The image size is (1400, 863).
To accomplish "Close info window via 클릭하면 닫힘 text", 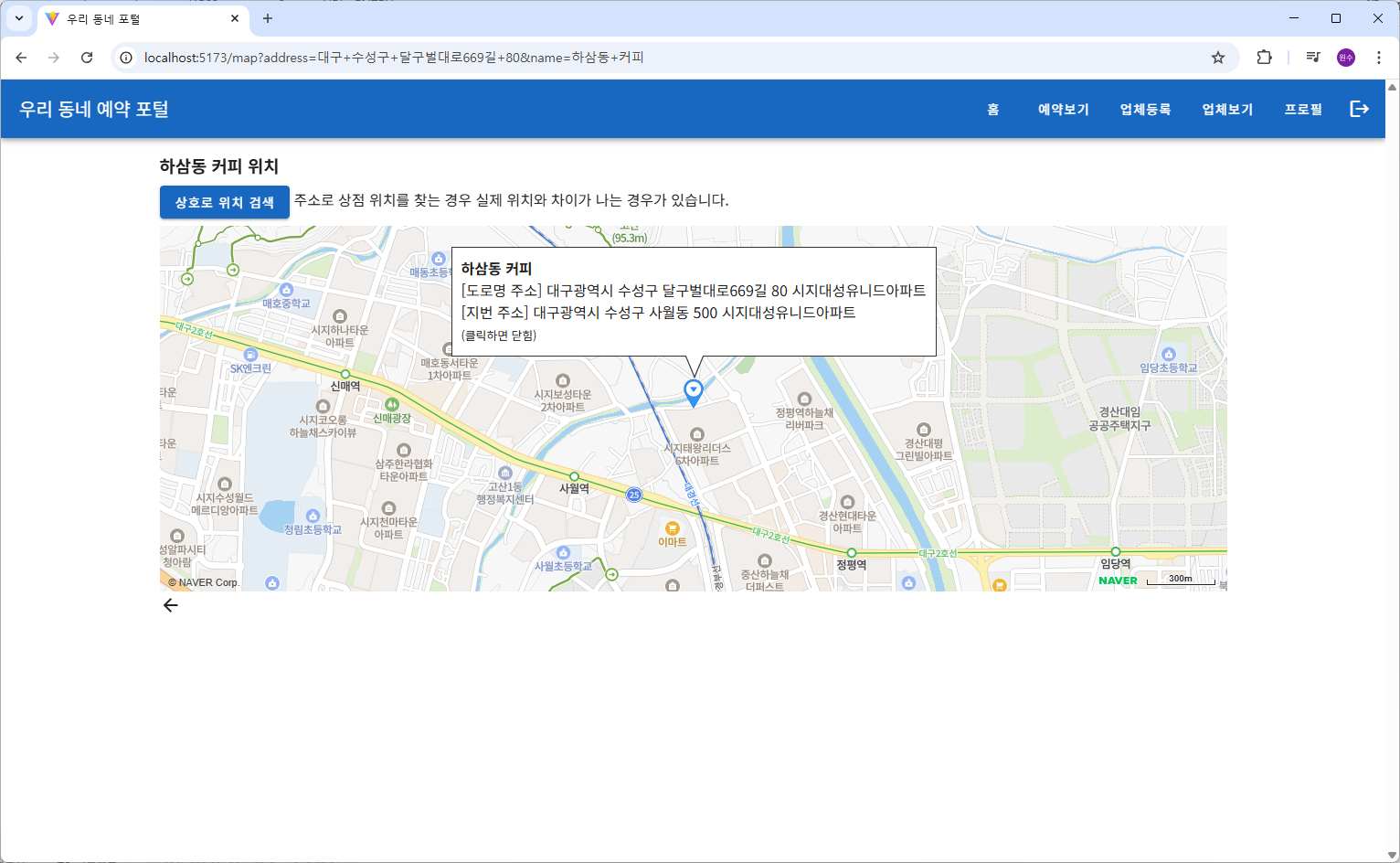I will coord(499,336).
